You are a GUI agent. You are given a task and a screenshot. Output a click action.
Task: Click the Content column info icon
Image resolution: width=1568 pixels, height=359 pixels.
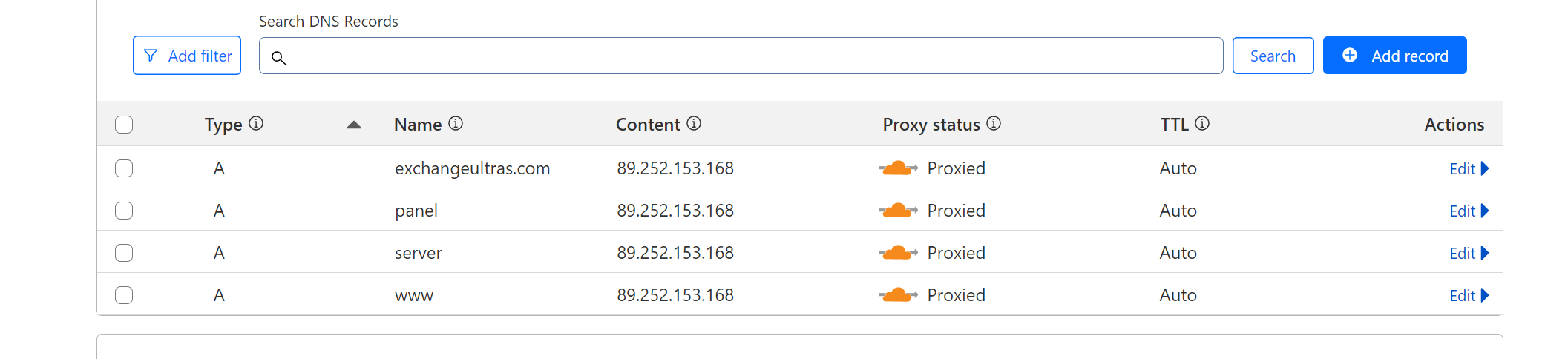click(694, 123)
